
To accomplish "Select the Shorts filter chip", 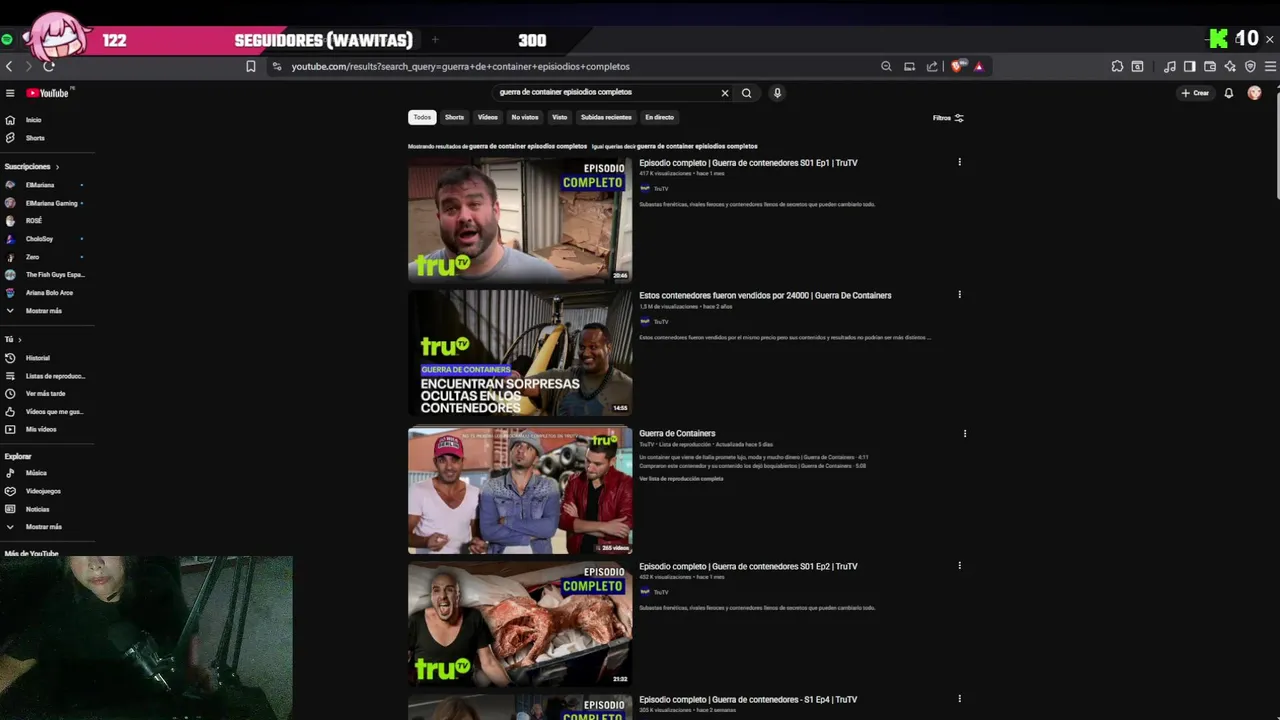I will click(454, 117).
